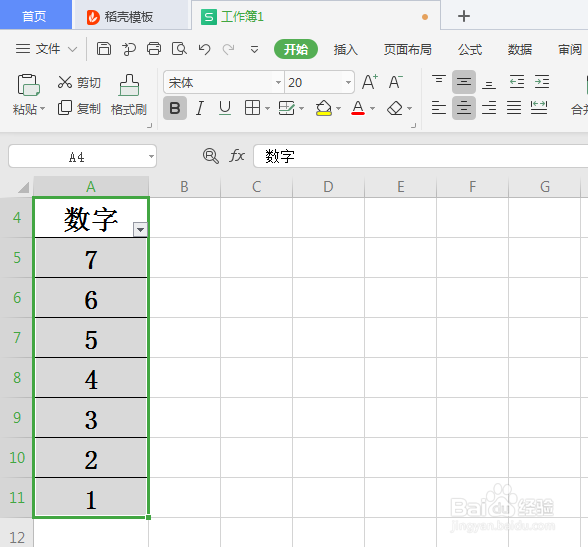The height and width of the screenshot is (547, 588).
Task: Open Print Preview icon
Action: point(179,49)
